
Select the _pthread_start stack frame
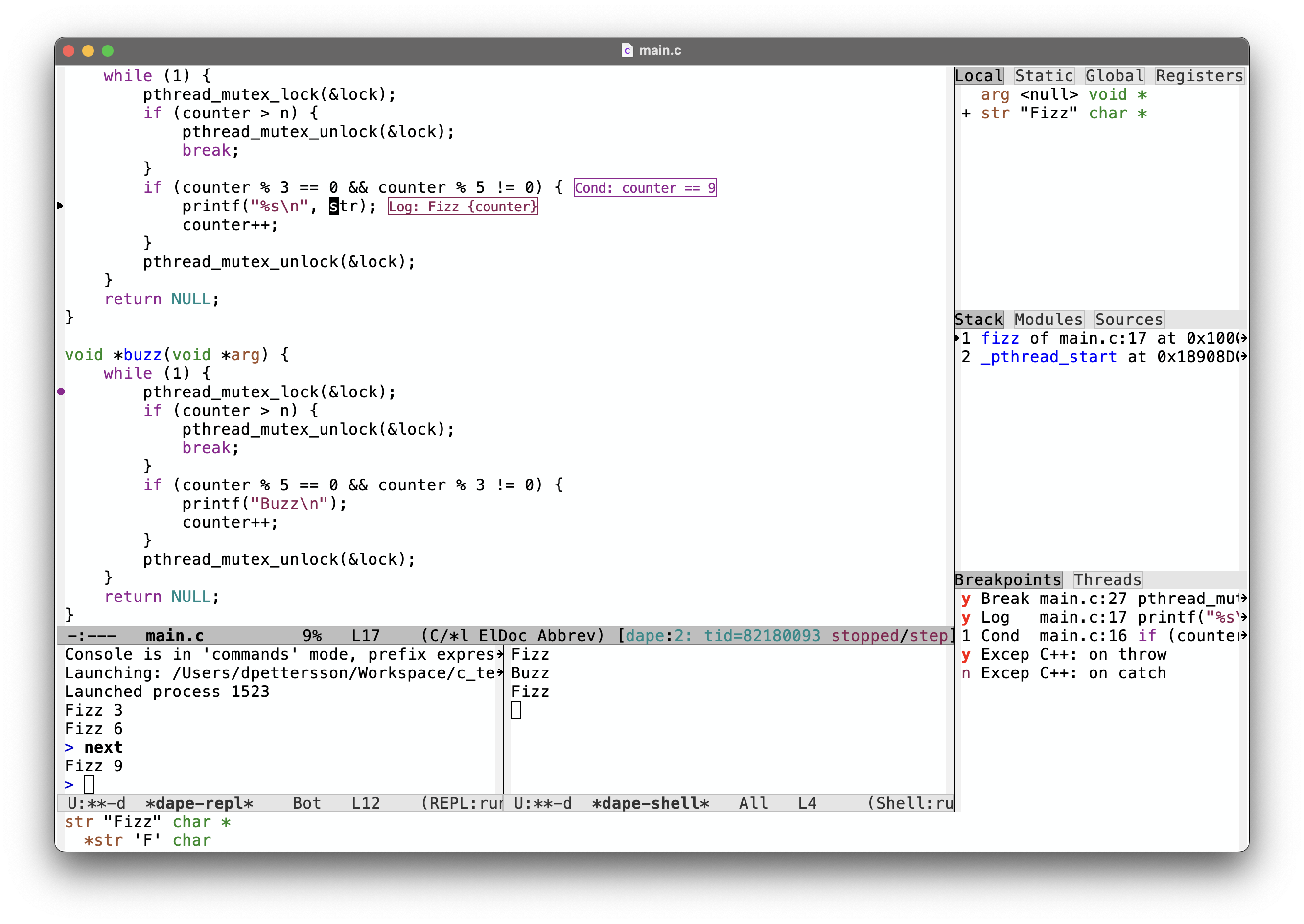[1048, 357]
